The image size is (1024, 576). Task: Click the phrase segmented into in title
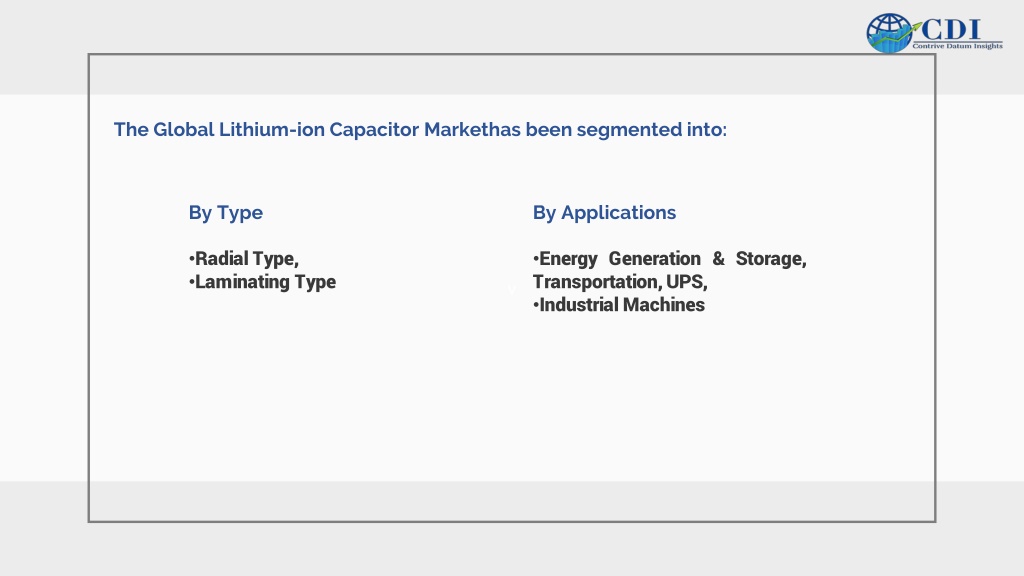(651, 129)
